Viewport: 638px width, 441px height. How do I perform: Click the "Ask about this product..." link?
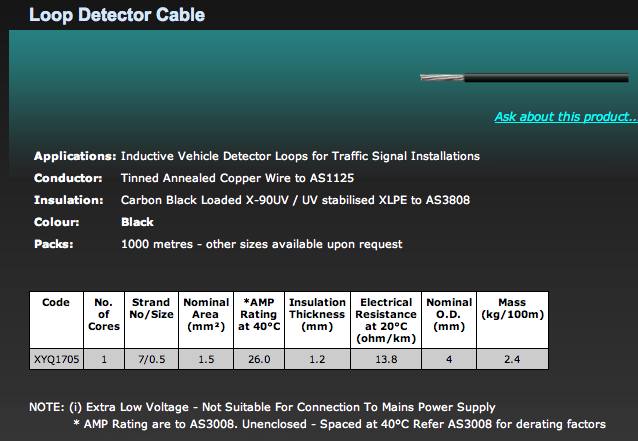pyautogui.click(x=565, y=117)
